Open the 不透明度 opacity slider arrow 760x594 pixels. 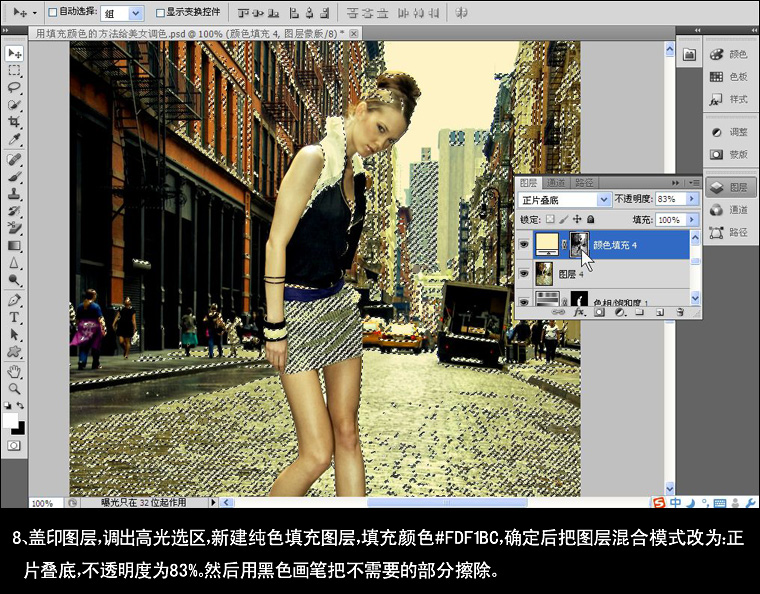coord(692,199)
